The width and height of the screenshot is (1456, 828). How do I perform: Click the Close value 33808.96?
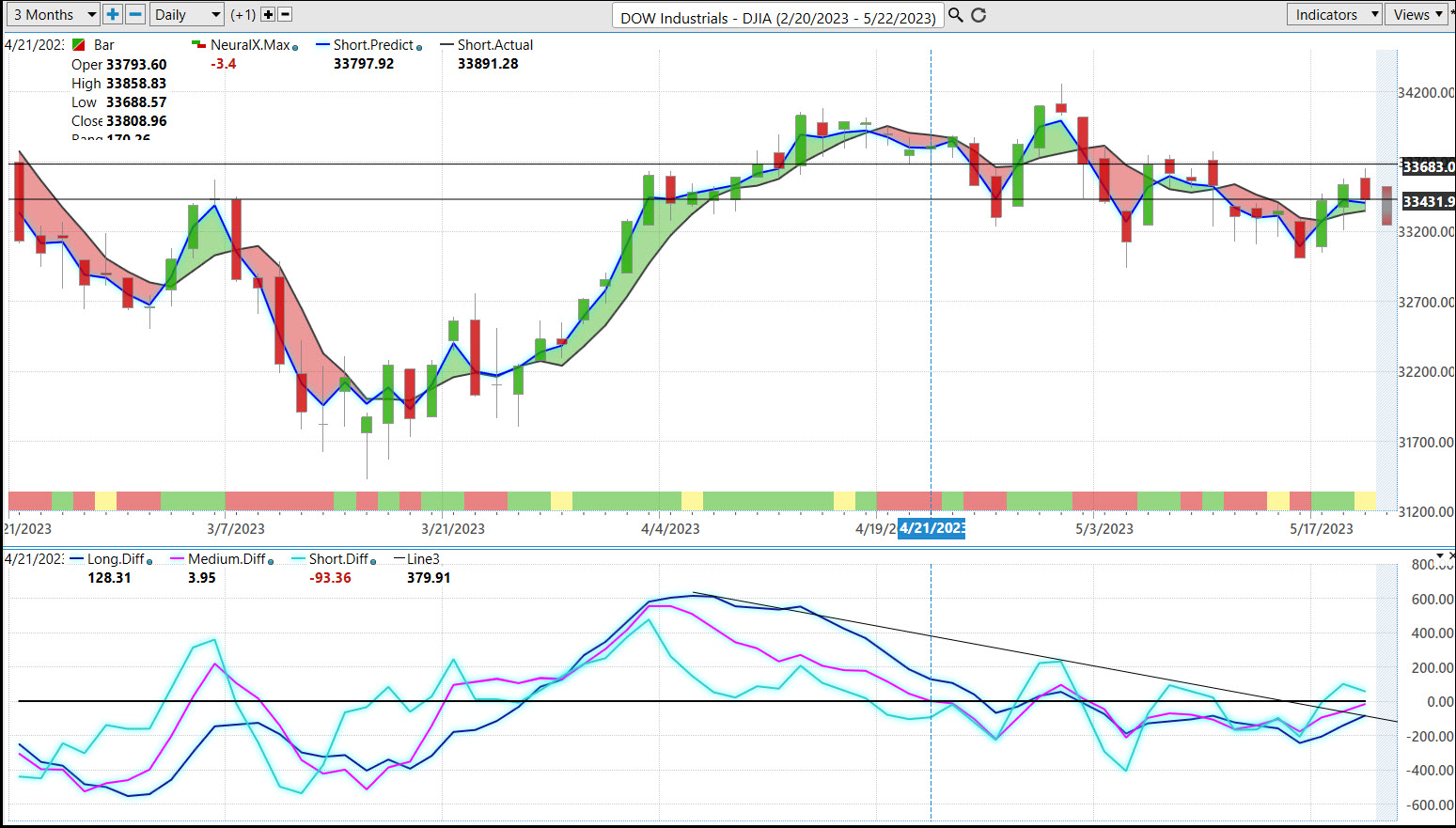[136, 121]
